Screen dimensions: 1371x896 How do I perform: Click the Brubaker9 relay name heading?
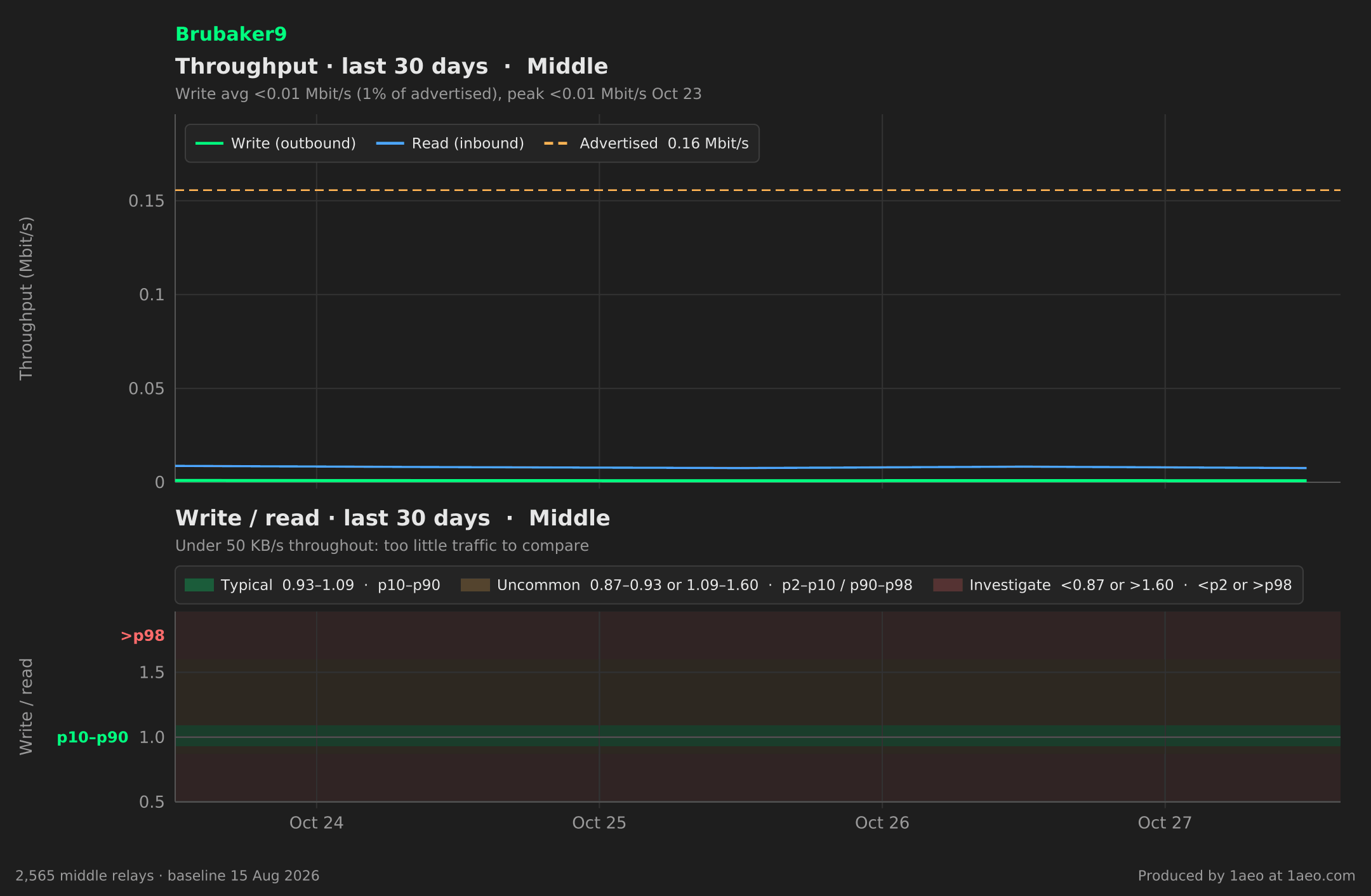[231, 34]
